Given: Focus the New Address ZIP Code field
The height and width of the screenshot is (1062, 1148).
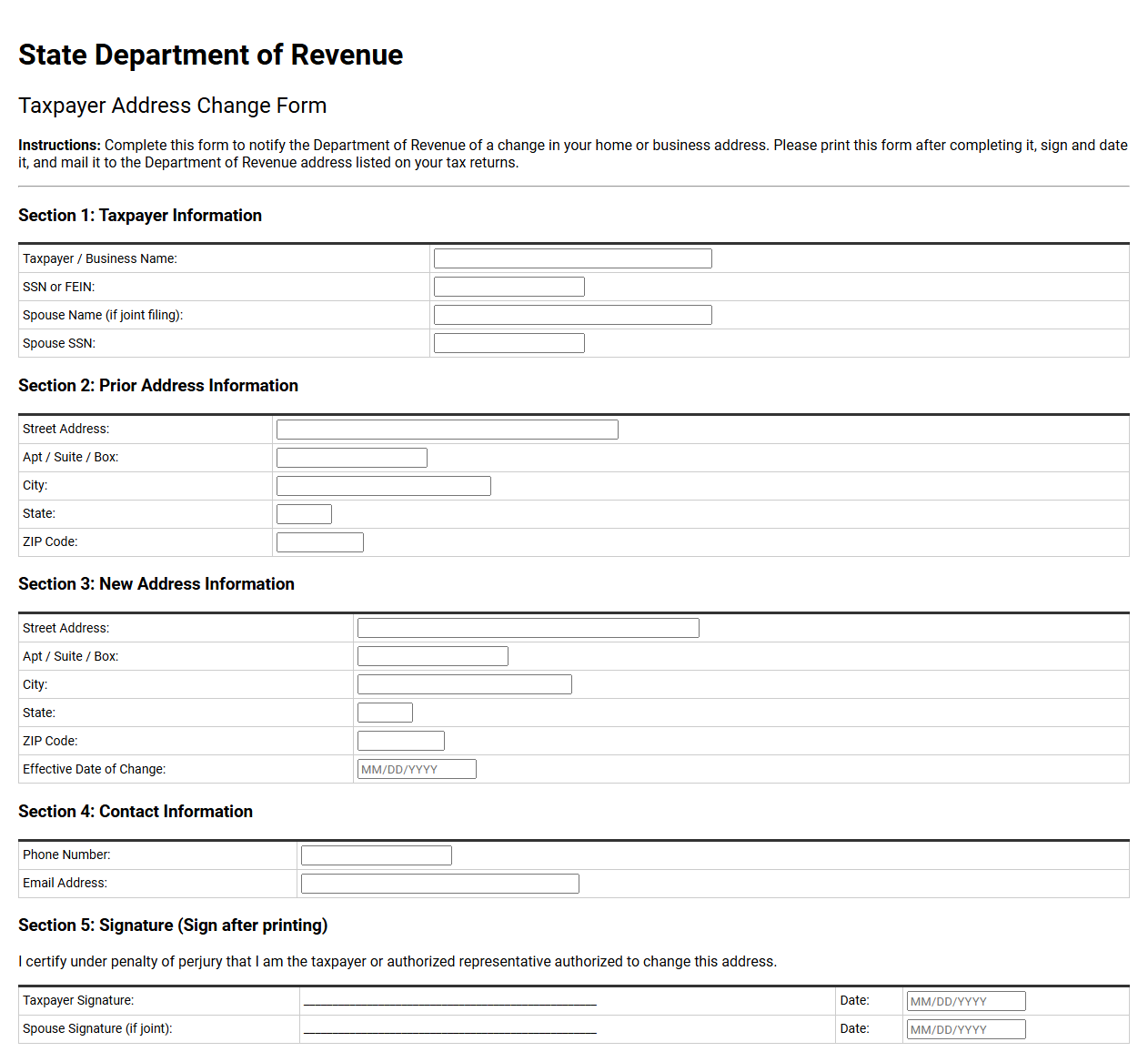Looking at the screenshot, I should 401,741.
